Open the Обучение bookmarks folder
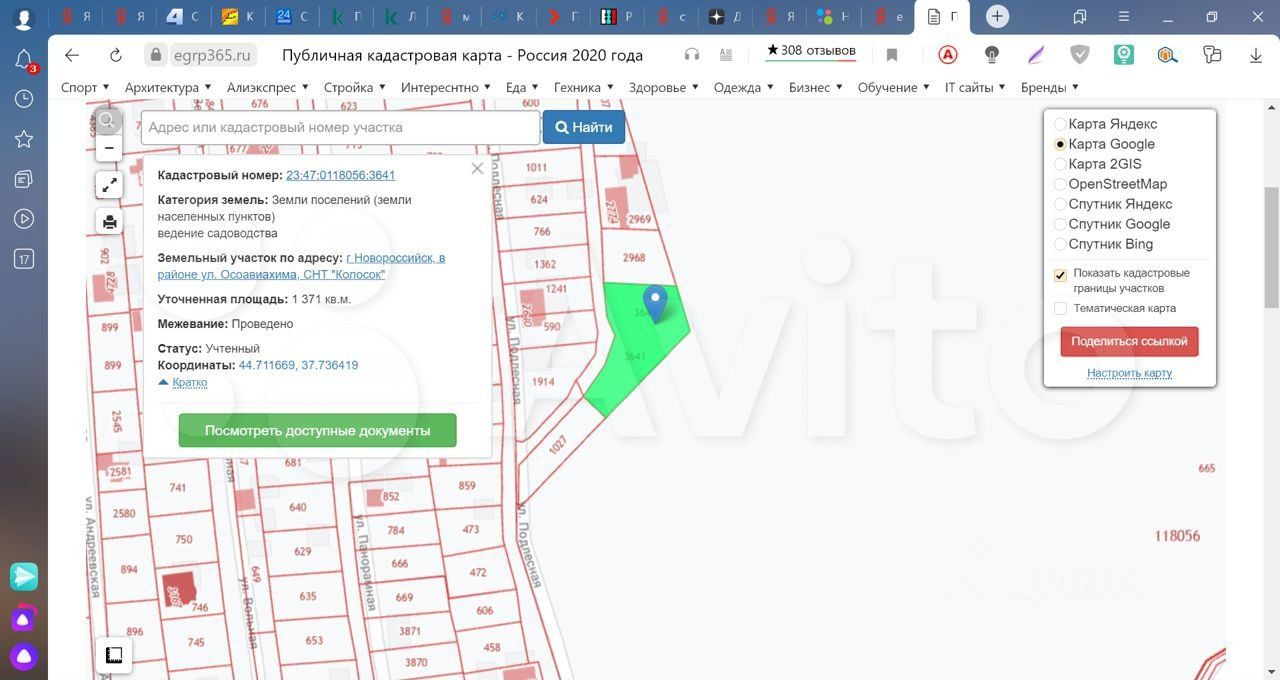Viewport: 1280px width, 680px height. [x=894, y=87]
